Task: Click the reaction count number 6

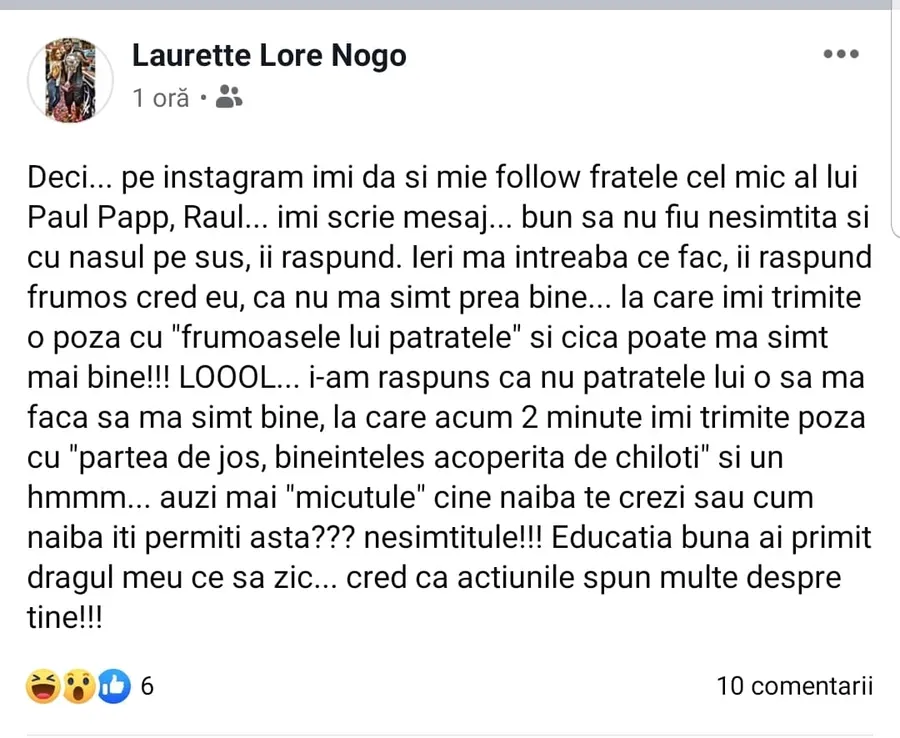Action: point(147,686)
